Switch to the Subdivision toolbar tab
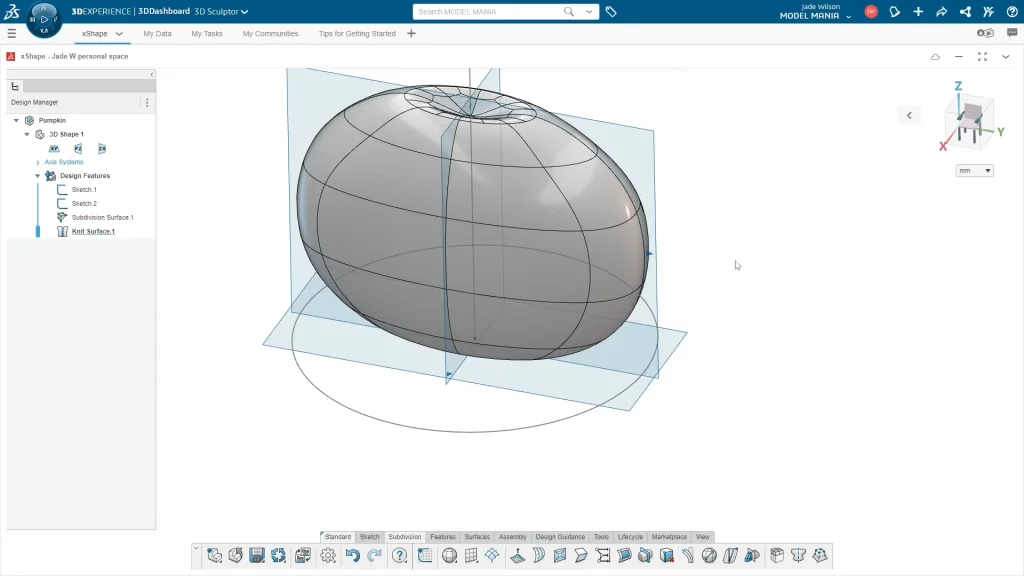The image size is (1024, 576). coord(405,537)
